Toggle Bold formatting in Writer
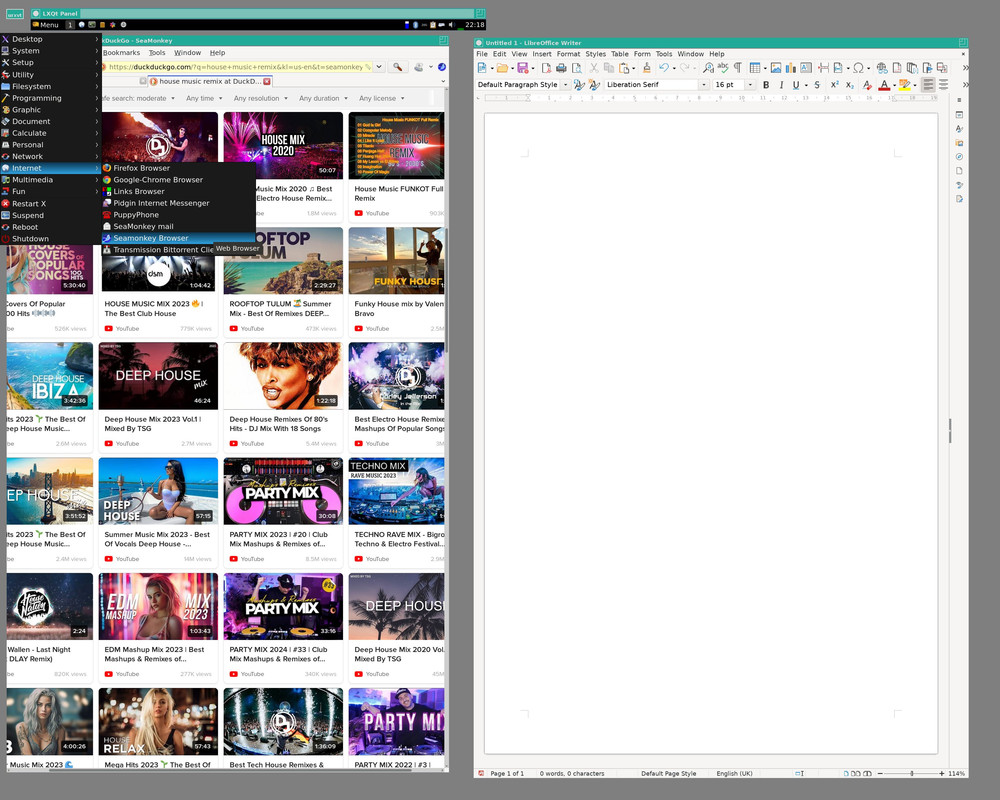 [766, 85]
